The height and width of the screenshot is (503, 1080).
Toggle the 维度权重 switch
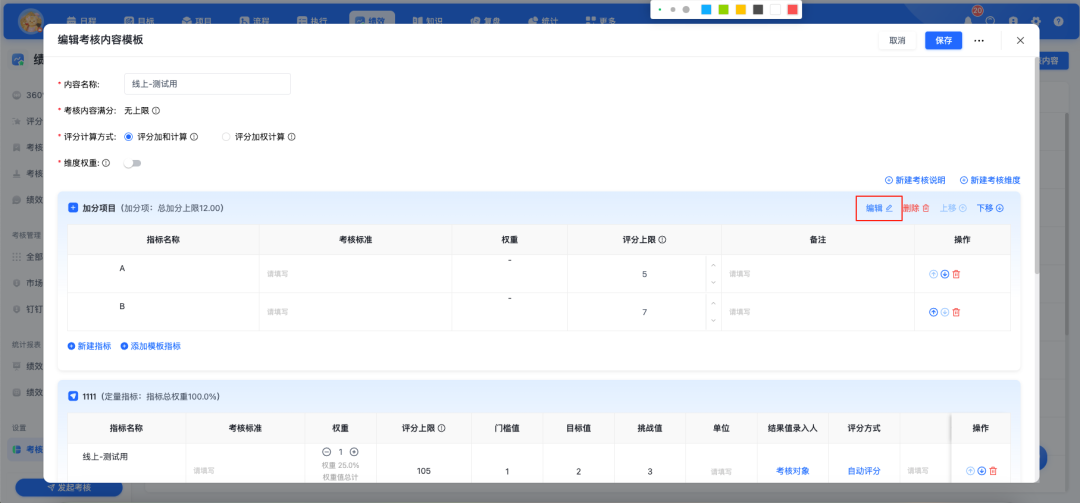tap(132, 163)
